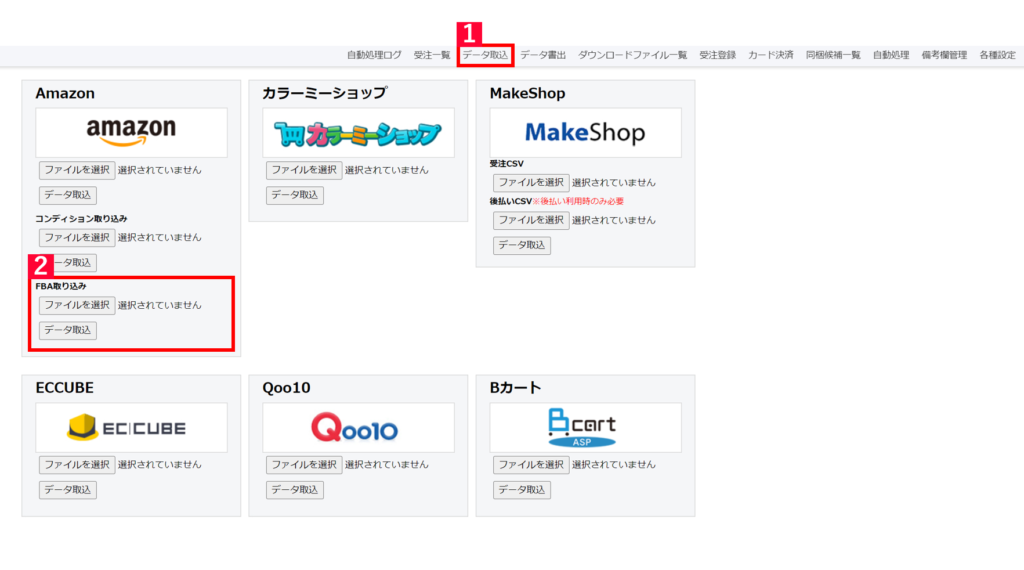Click the Bカート panel heading text
The height and width of the screenshot is (570, 1024).
(515, 388)
